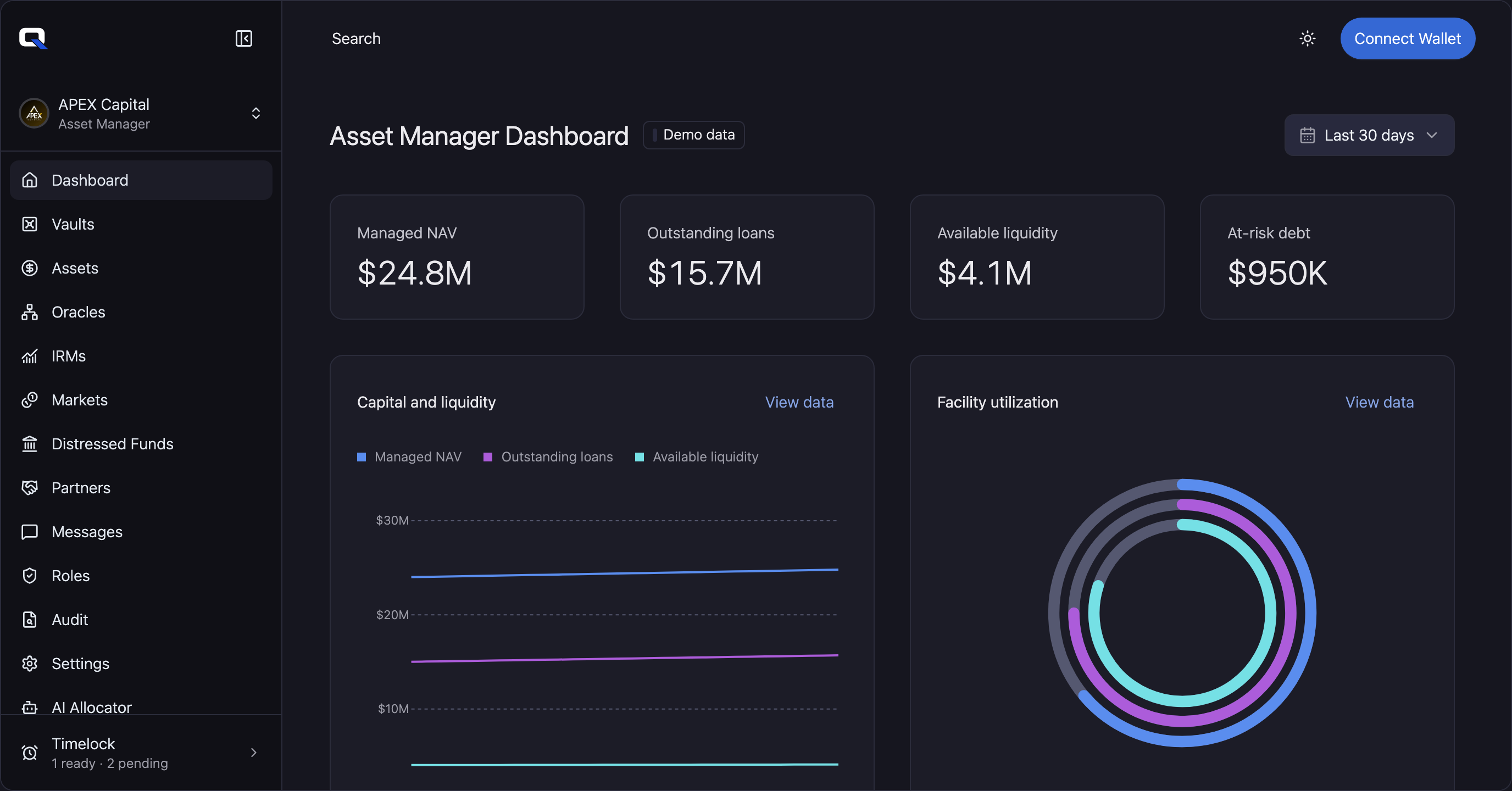Click the Distressed Funds bank icon
Image resolution: width=1512 pixels, height=791 pixels.
click(30, 444)
